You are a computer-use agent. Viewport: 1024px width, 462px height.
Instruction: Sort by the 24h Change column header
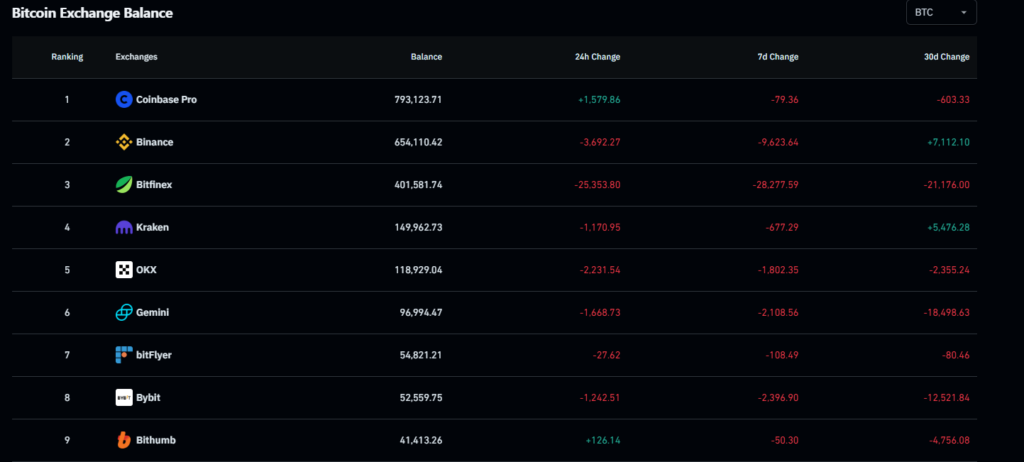(x=598, y=57)
